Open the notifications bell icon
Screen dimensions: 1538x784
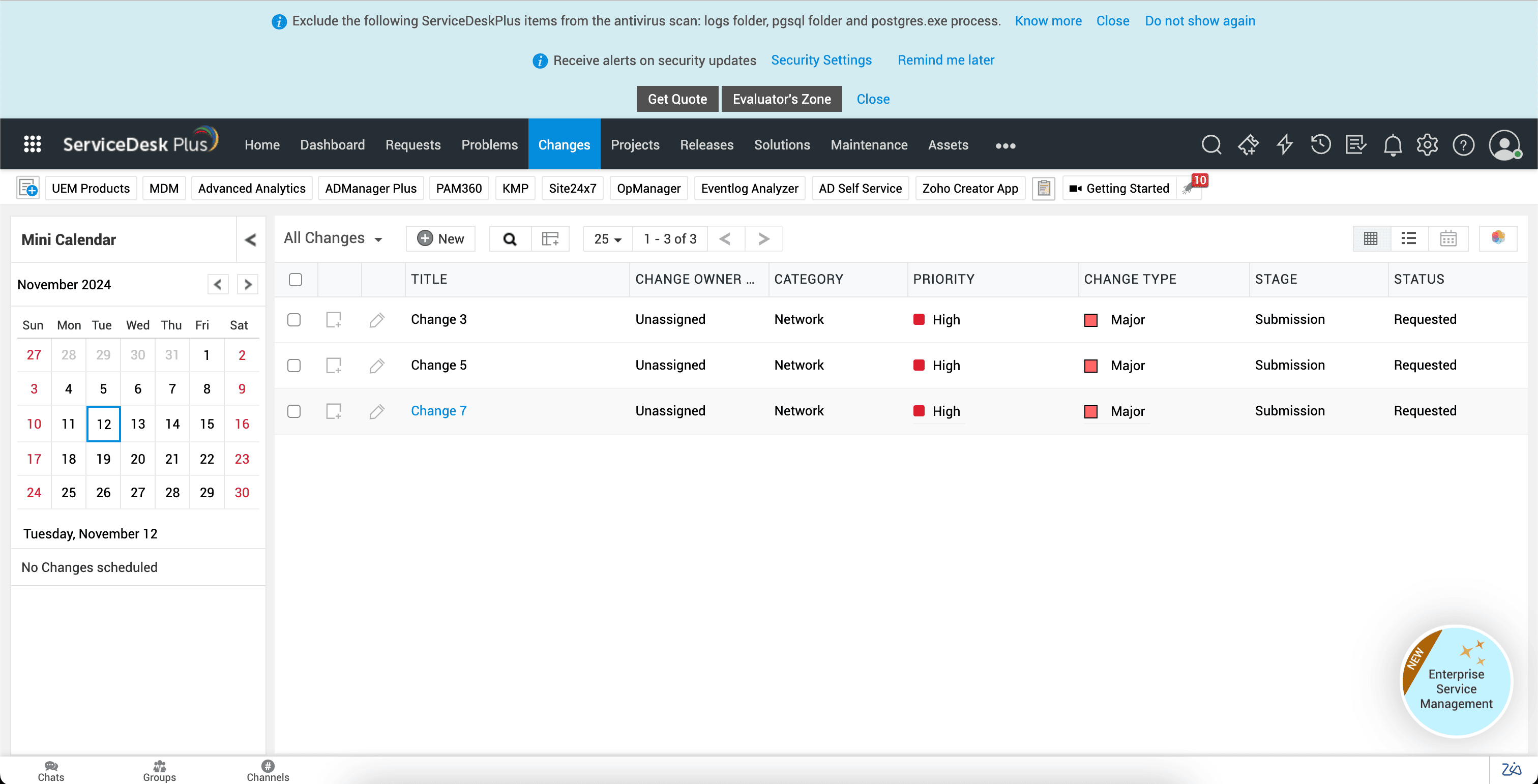(x=1393, y=145)
